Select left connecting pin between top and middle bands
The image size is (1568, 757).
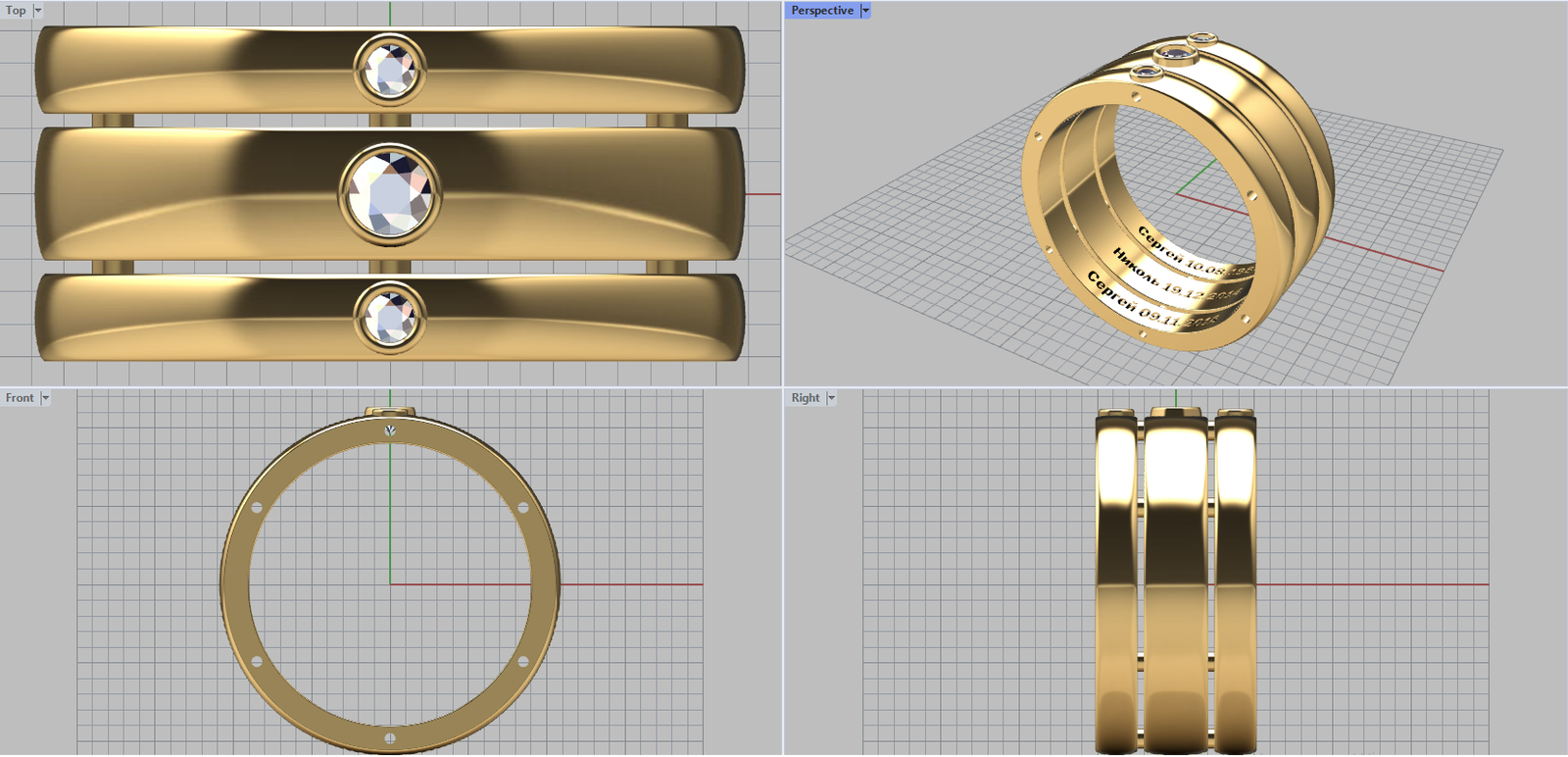coord(113,121)
